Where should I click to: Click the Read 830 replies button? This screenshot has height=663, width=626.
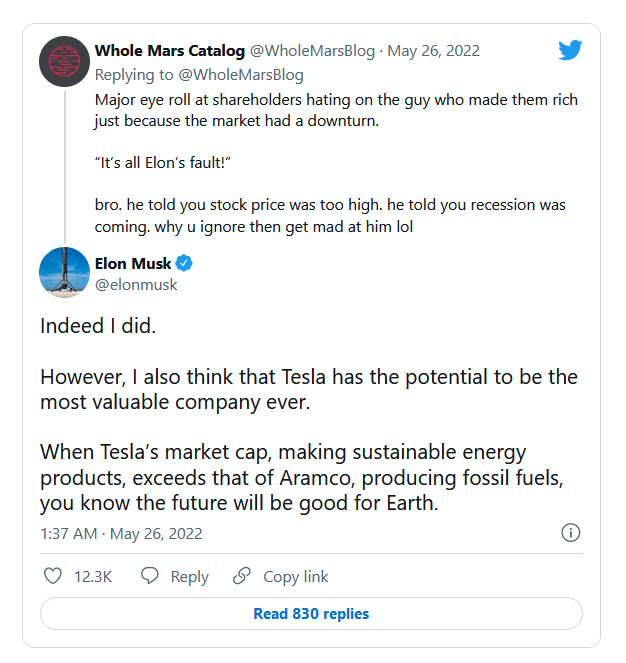(x=311, y=614)
